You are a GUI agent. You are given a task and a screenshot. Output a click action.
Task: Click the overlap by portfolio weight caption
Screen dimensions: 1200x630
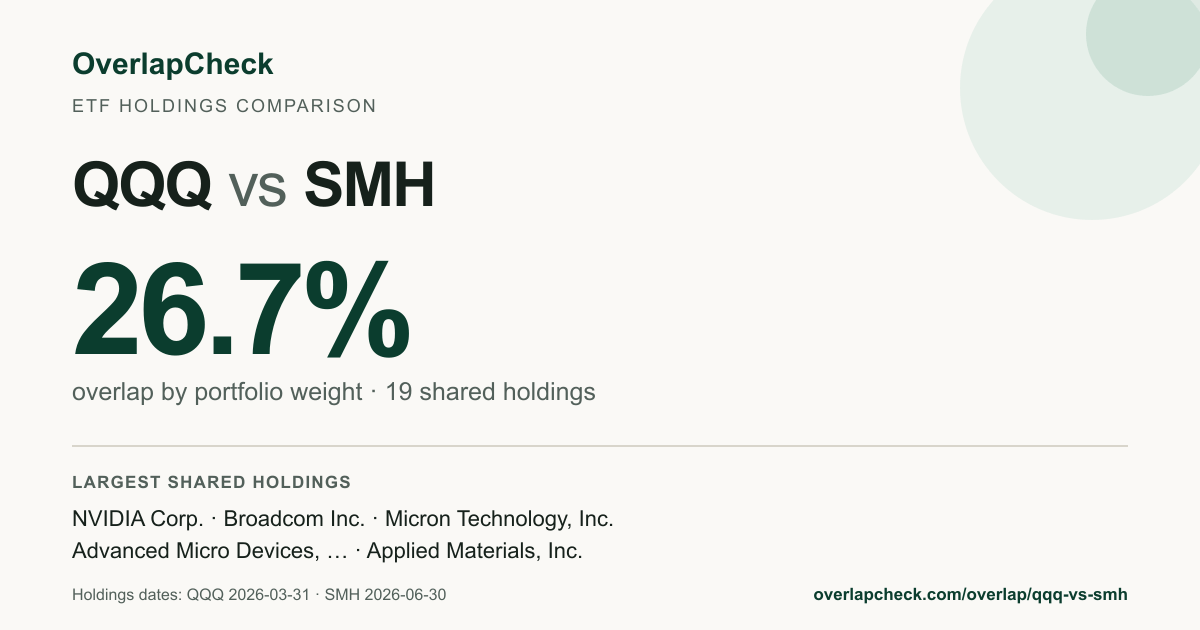tap(217, 392)
